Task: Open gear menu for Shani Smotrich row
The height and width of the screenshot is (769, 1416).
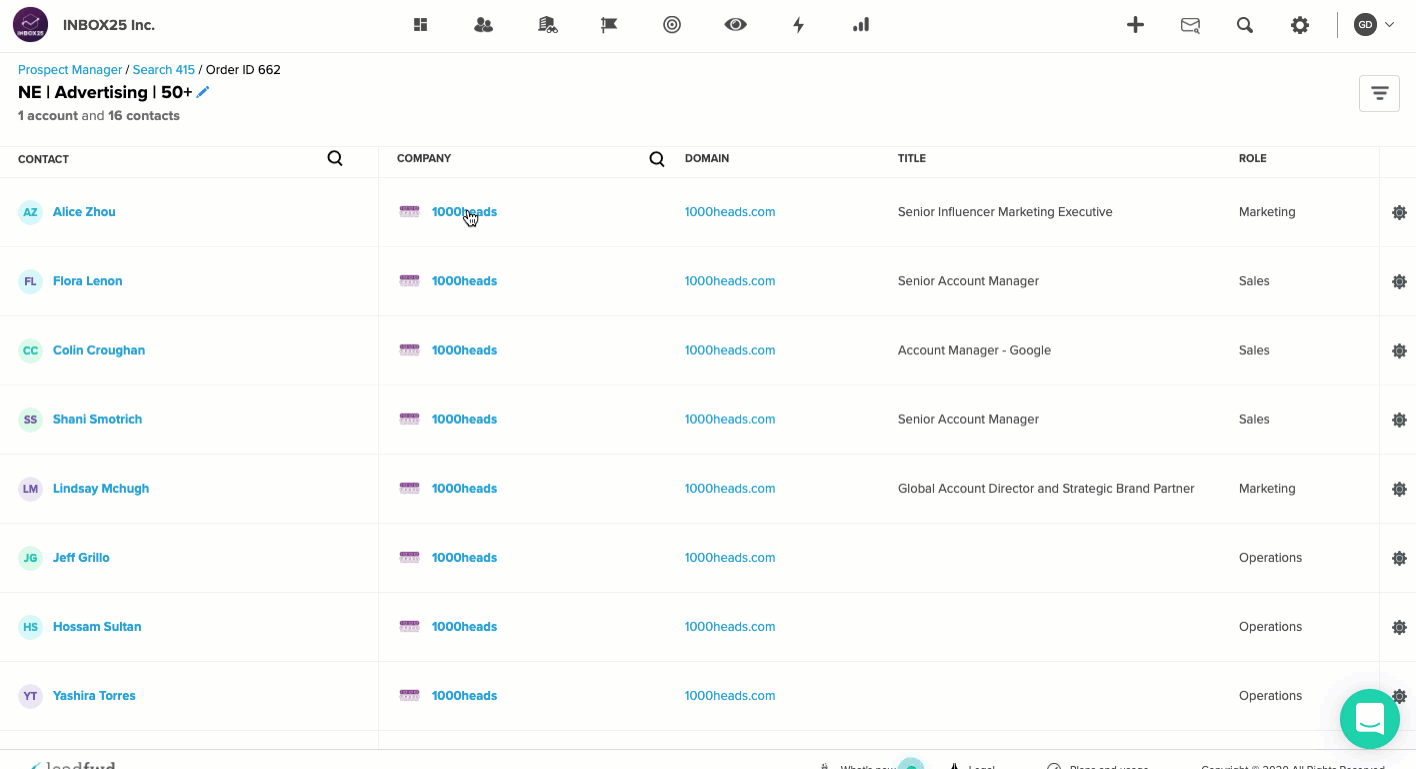Action: click(x=1399, y=419)
